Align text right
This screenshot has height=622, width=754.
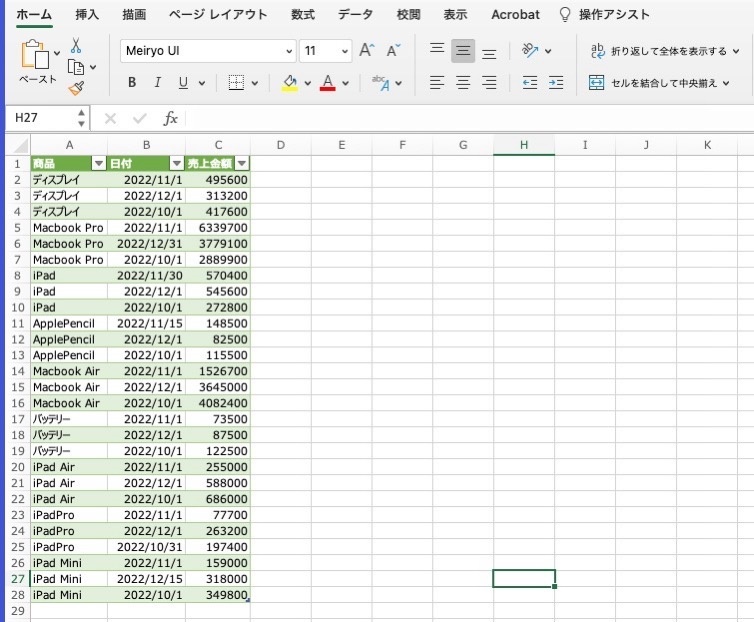click(489, 83)
